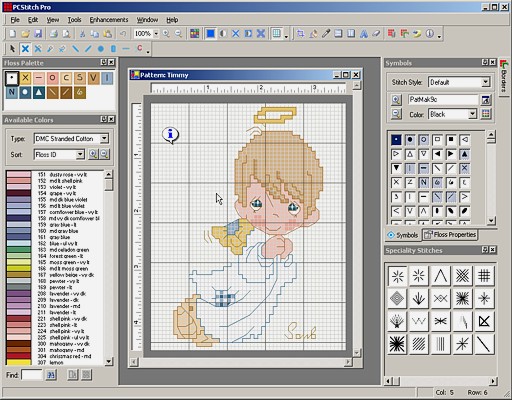The height and width of the screenshot is (400, 512).
Task: Click the Open folder icon in toolbar
Action: point(25,34)
